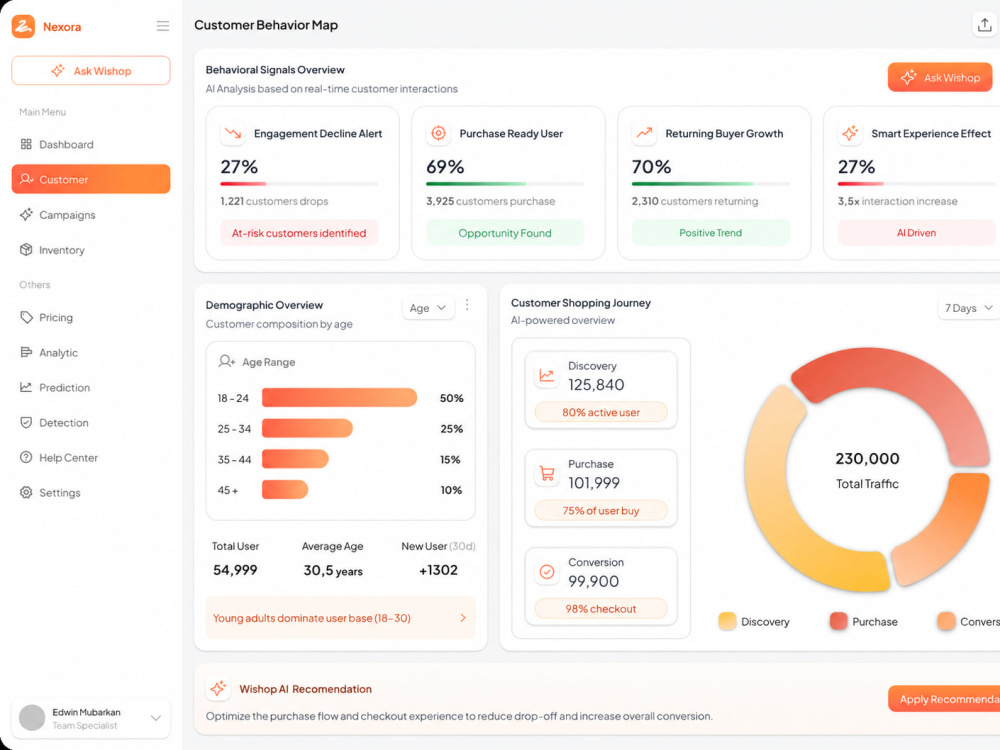Click 230,000 Total Traffic value

tap(867, 459)
